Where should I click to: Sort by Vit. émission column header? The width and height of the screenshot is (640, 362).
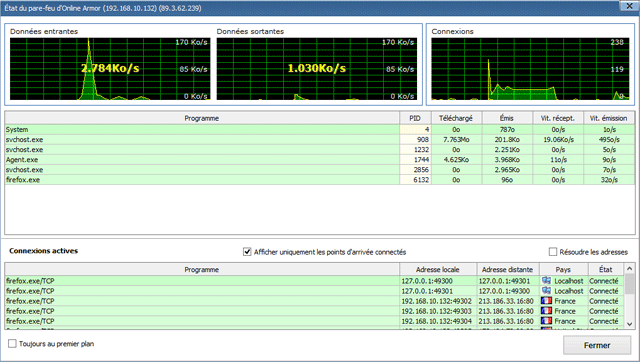pos(609,118)
